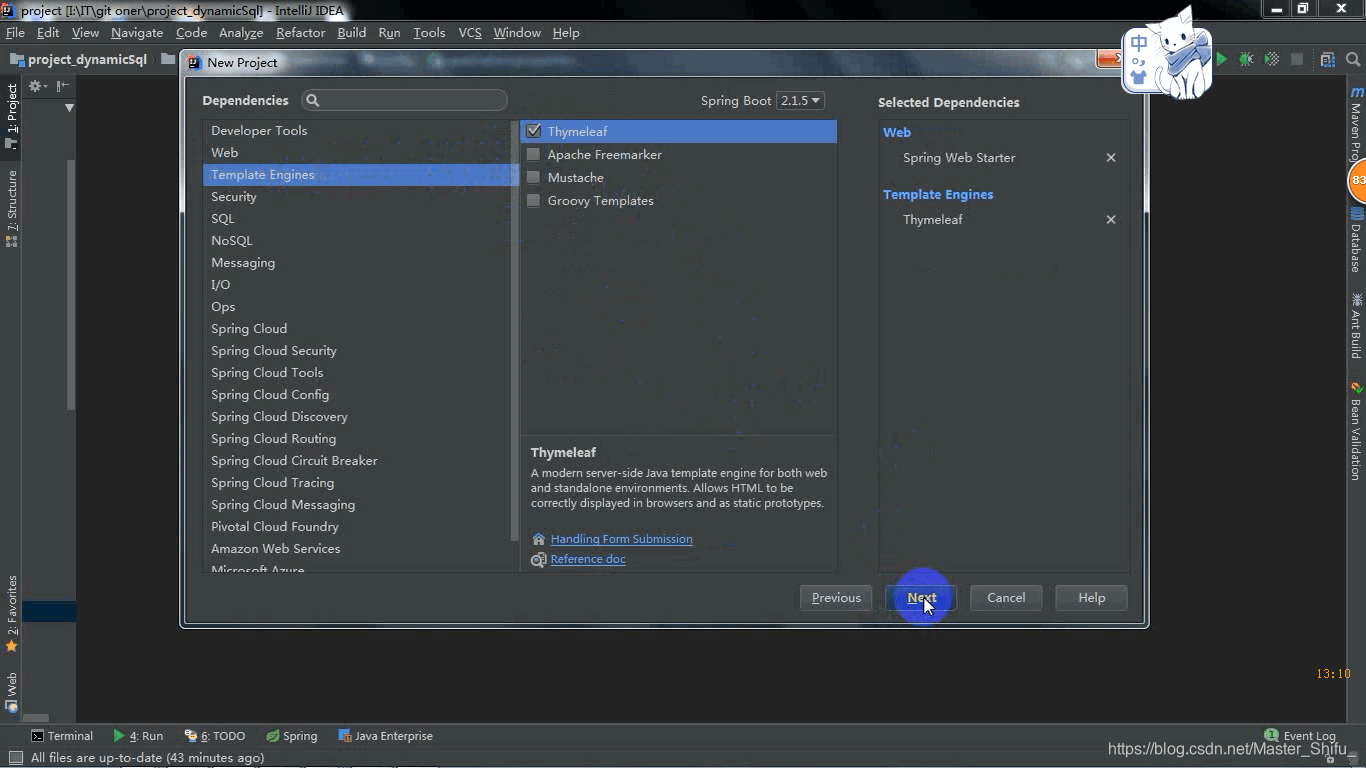Open the Favorites side tool window
The height and width of the screenshot is (768, 1366).
[x=12, y=614]
